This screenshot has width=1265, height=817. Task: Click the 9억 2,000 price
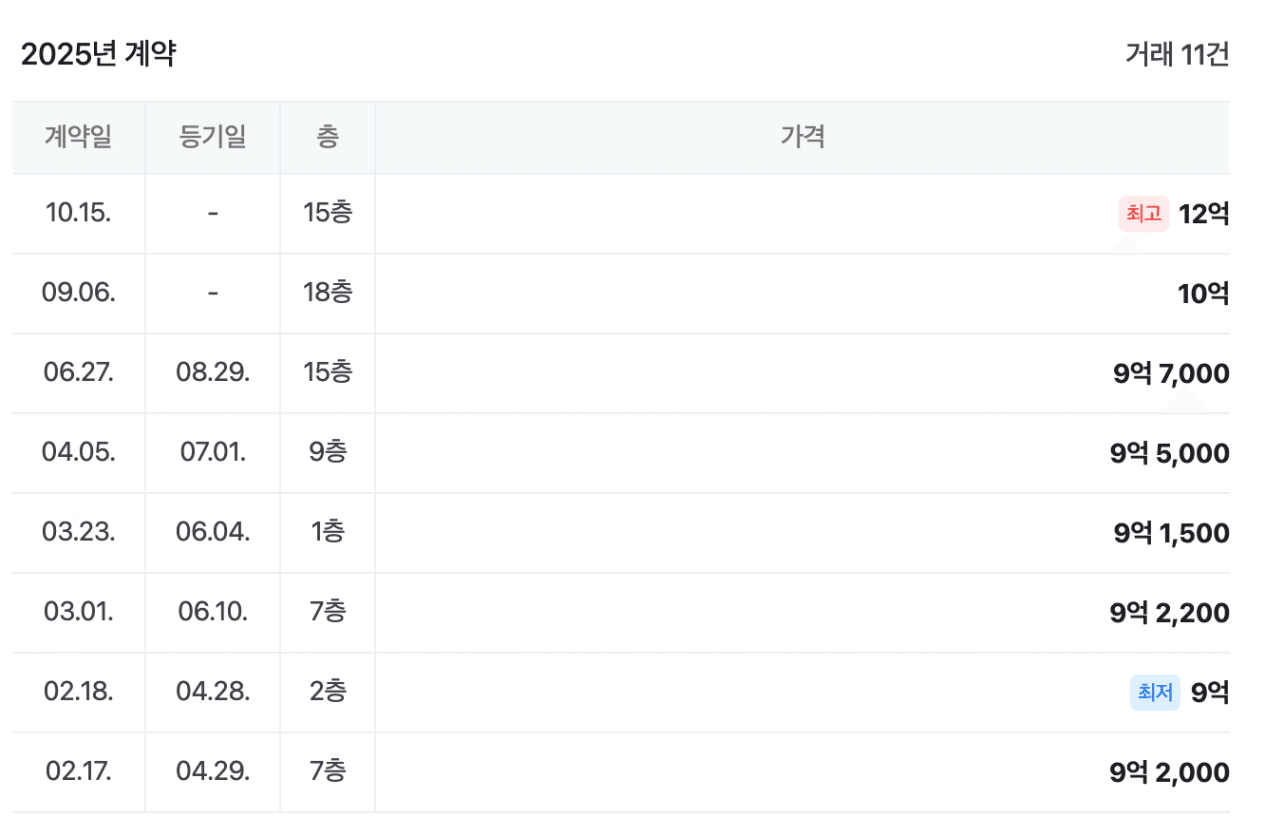click(1169, 773)
